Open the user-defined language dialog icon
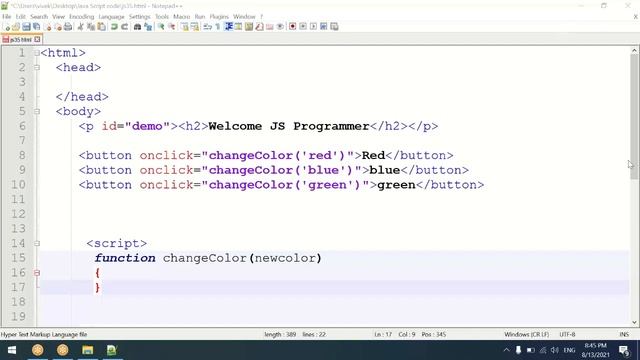 click(238, 27)
